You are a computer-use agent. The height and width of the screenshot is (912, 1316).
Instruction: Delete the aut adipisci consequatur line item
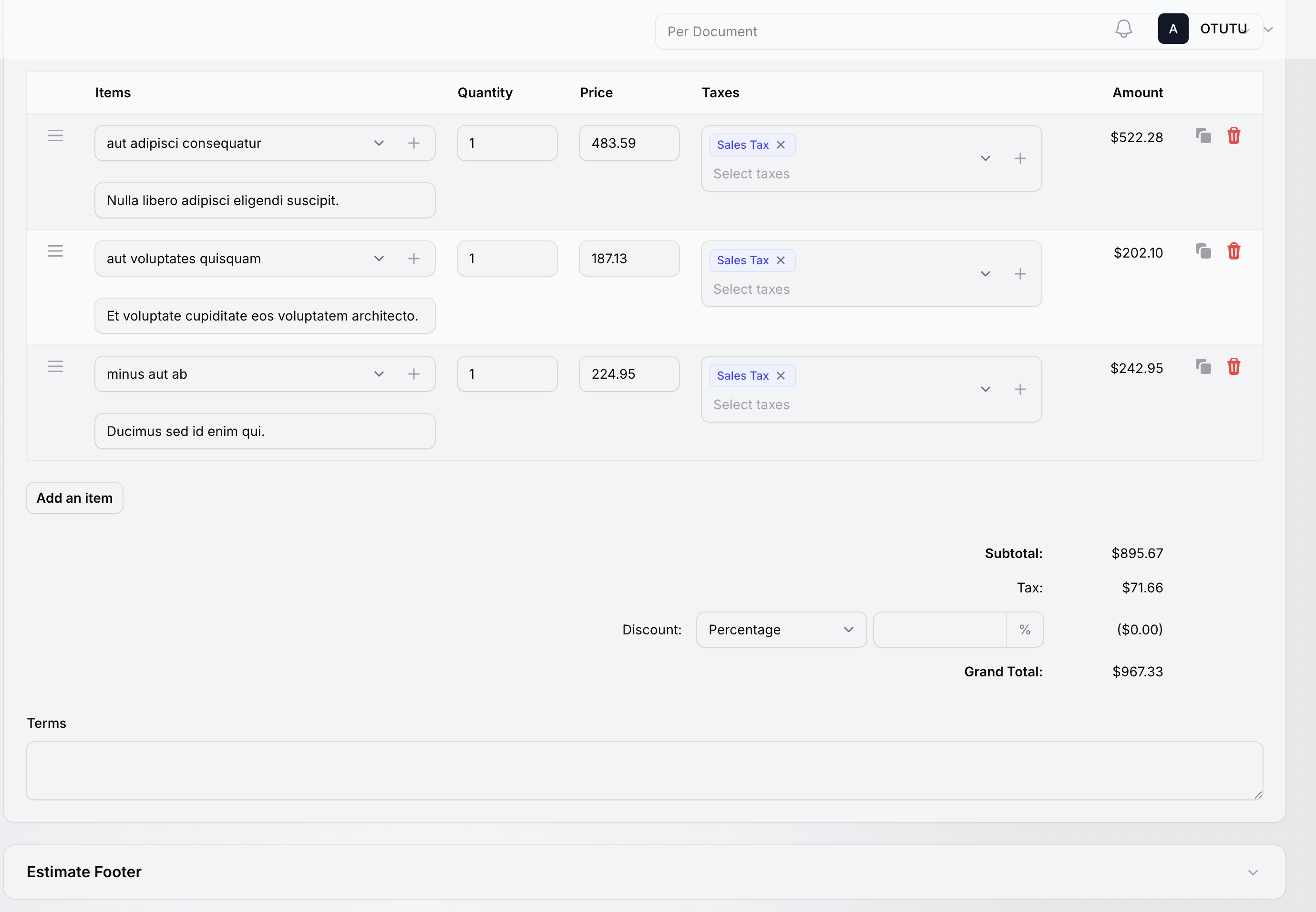click(1233, 136)
